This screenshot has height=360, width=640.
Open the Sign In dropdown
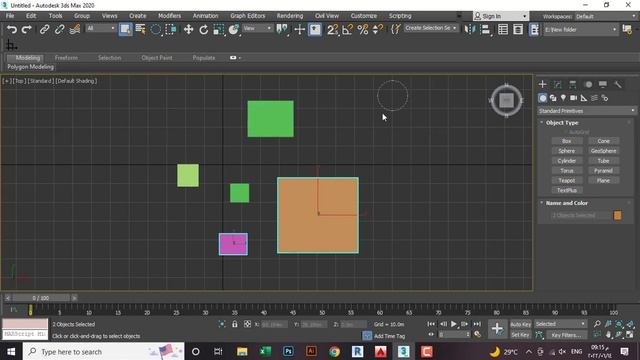[x=500, y=16]
